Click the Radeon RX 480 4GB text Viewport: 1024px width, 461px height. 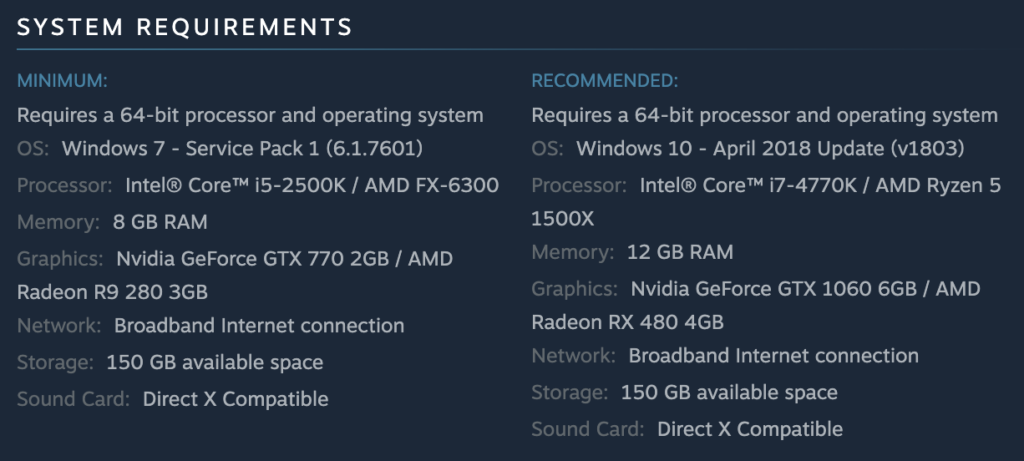point(628,322)
